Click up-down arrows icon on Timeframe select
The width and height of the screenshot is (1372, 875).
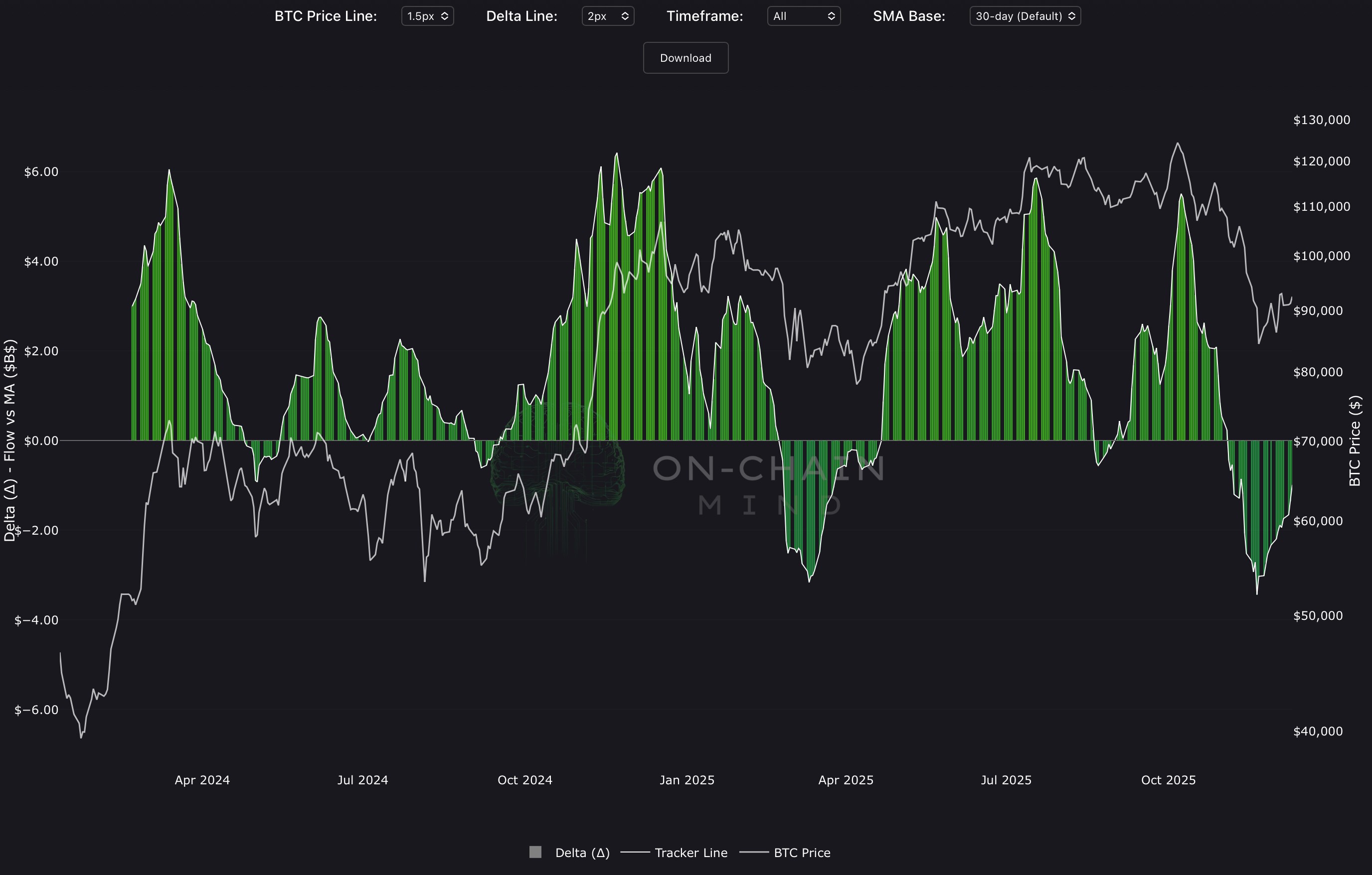pyautogui.click(x=831, y=16)
